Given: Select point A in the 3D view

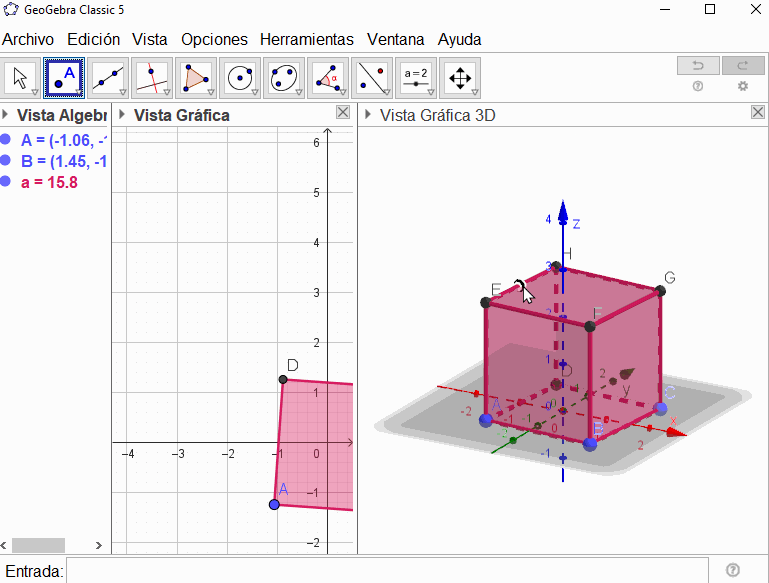Looking at the screenshot, I should coord(486,420).
